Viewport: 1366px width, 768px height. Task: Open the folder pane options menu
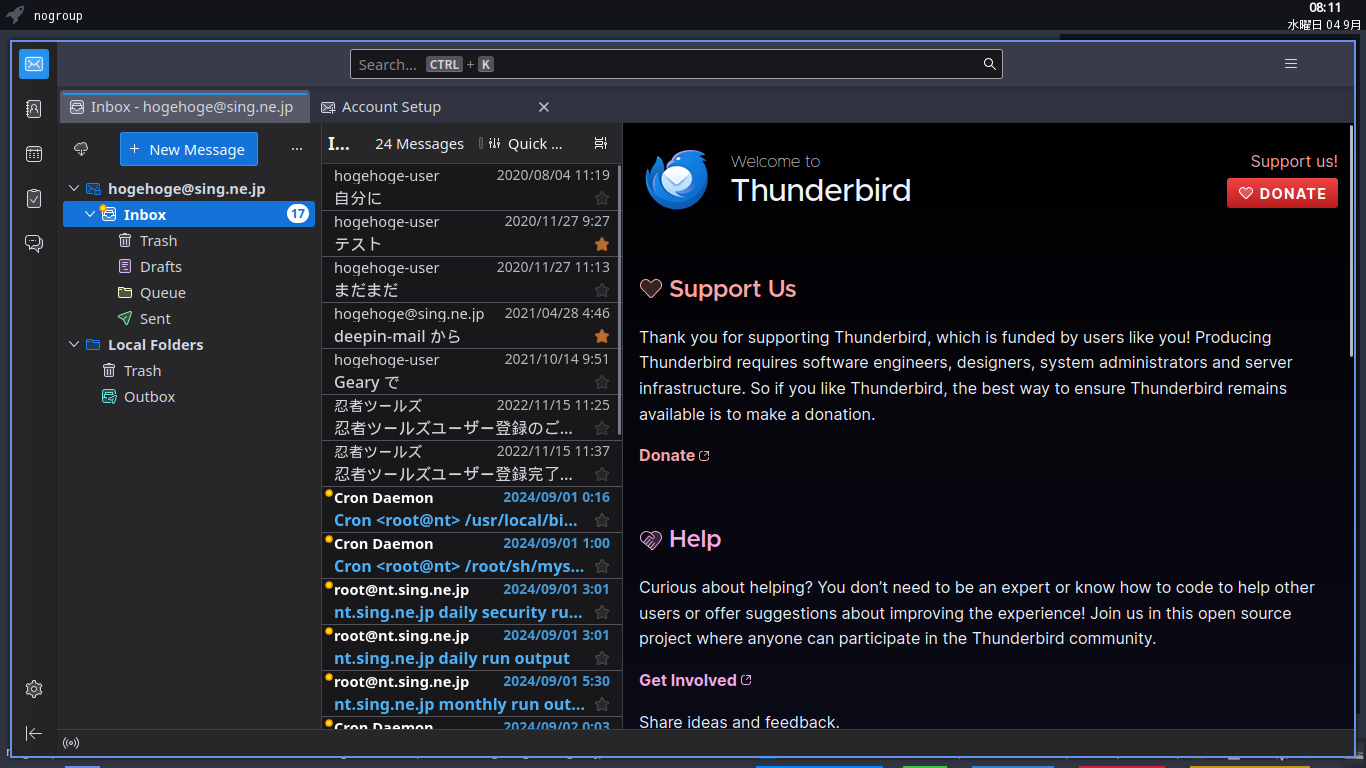(297, 149)
